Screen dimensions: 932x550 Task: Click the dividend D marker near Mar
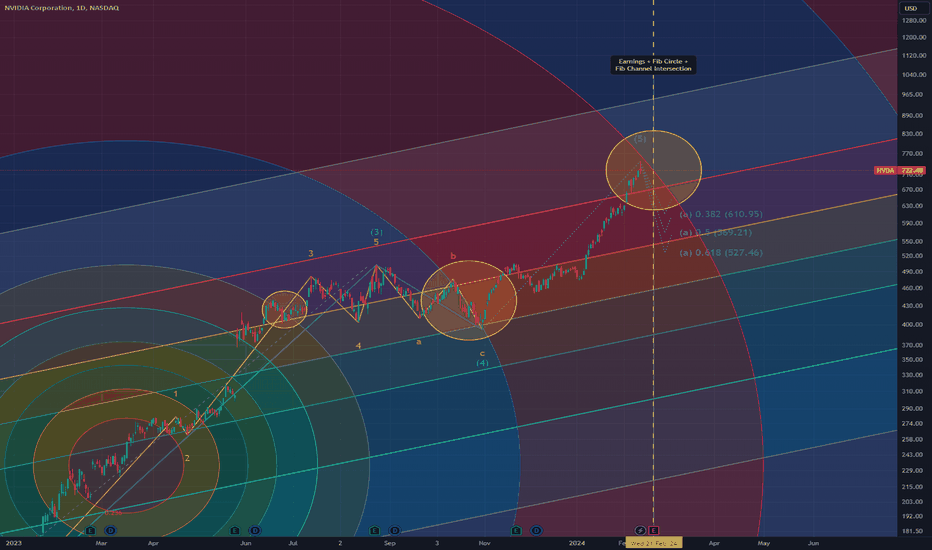[111, 530]
